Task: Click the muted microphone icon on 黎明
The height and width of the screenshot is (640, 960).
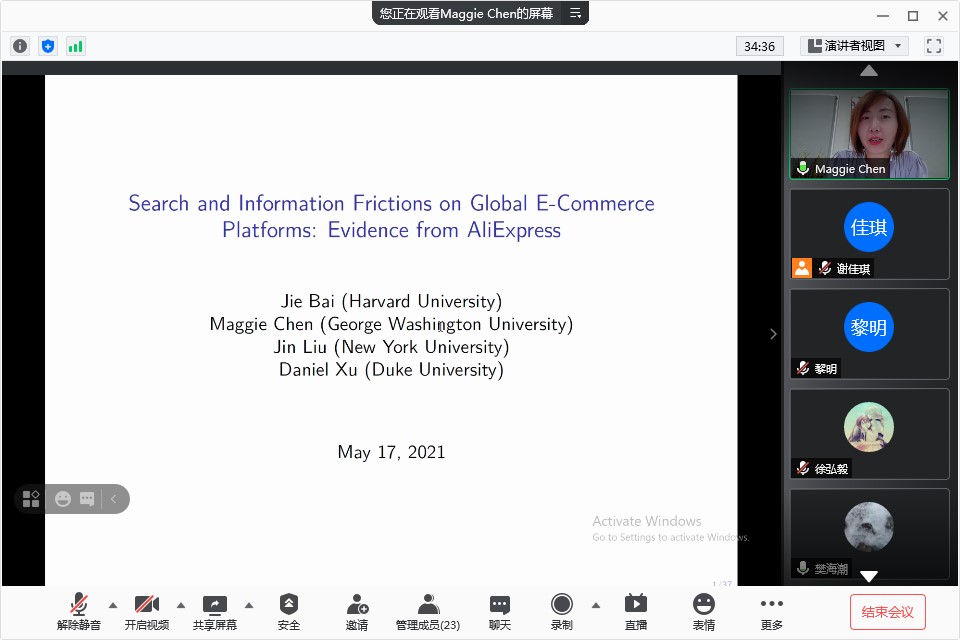Action: click(x=803, y=368)
